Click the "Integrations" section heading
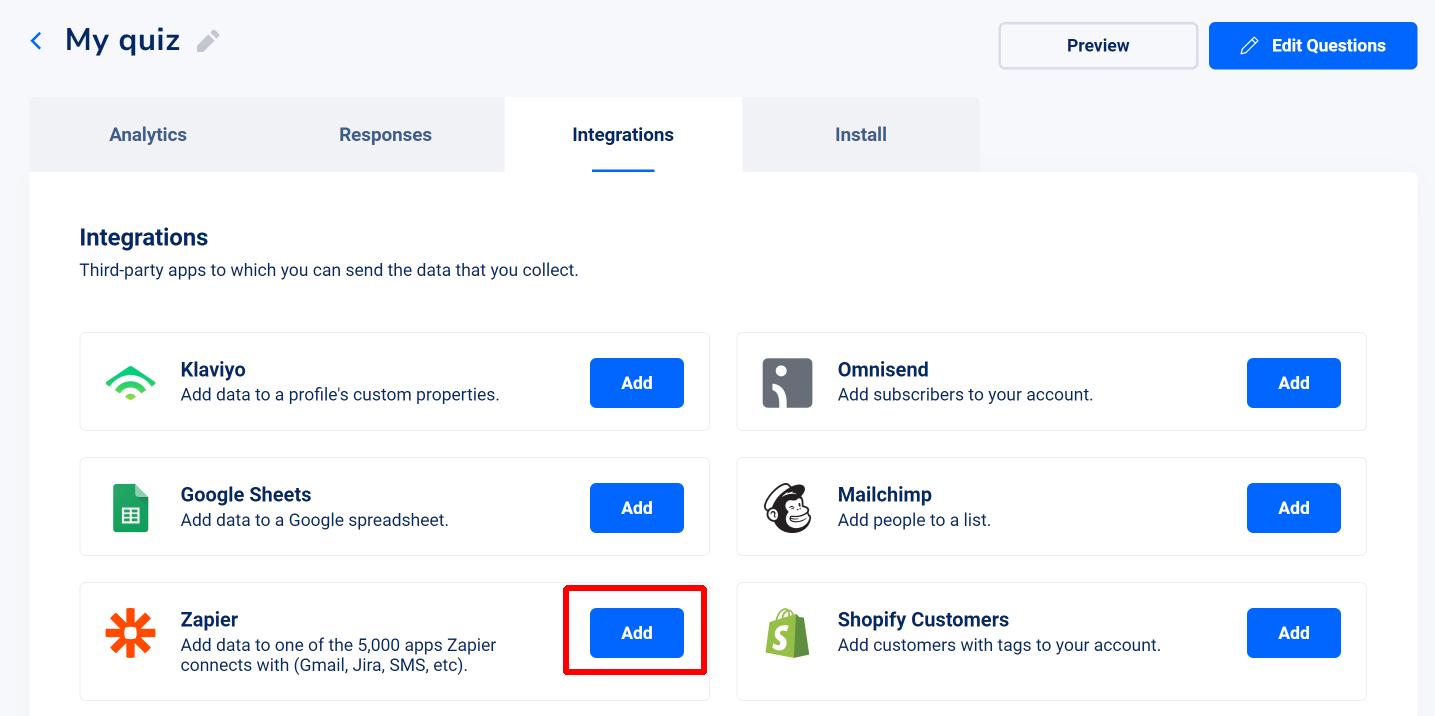1435x716 pixels. (144, 238)
